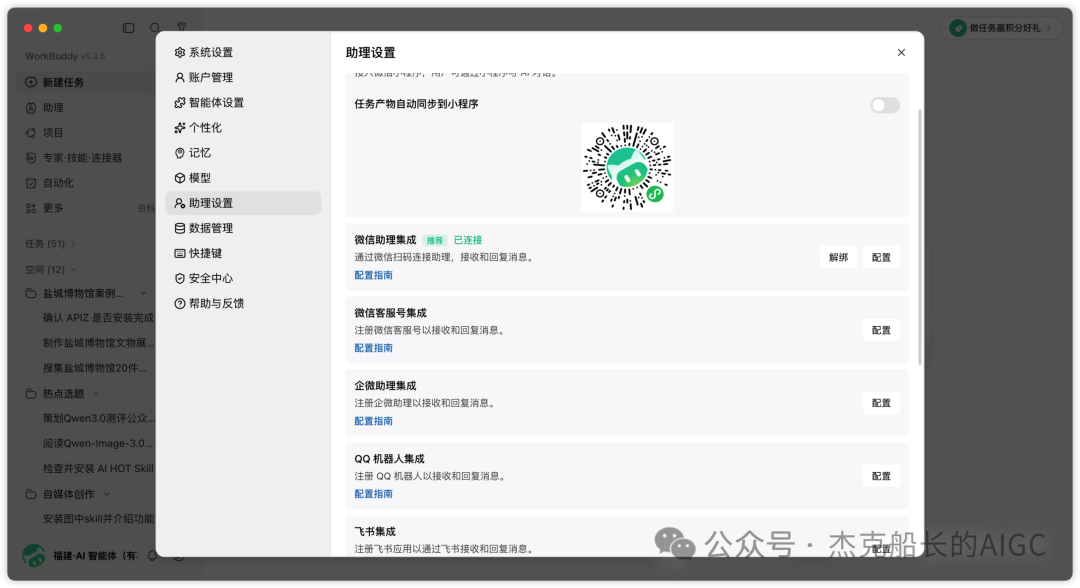Click 配置 for 微信助理集成
The width and height of the screenshot is (1080, 588).
coord(882,258)
